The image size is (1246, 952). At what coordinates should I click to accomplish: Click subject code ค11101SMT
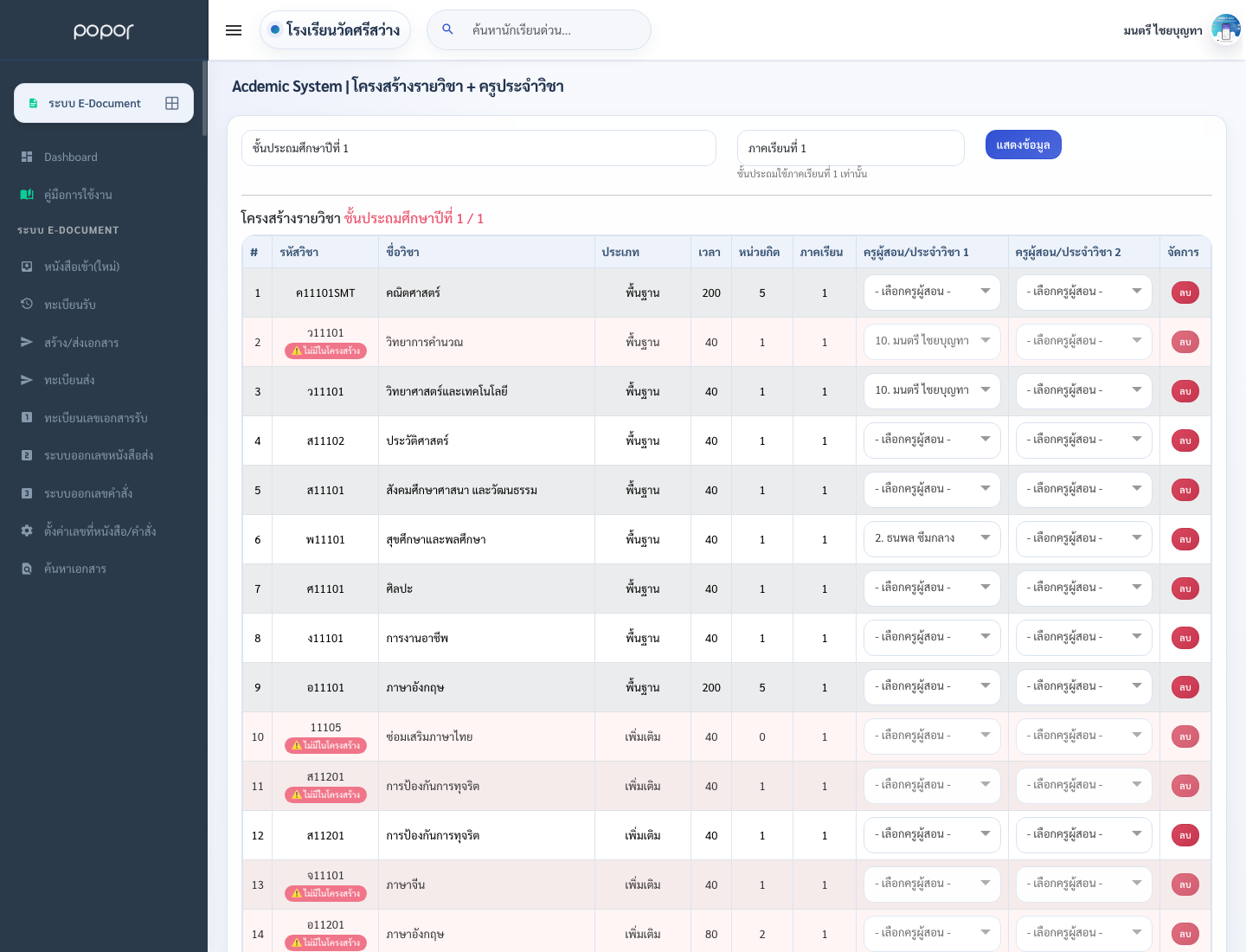(x=325, y=293)
